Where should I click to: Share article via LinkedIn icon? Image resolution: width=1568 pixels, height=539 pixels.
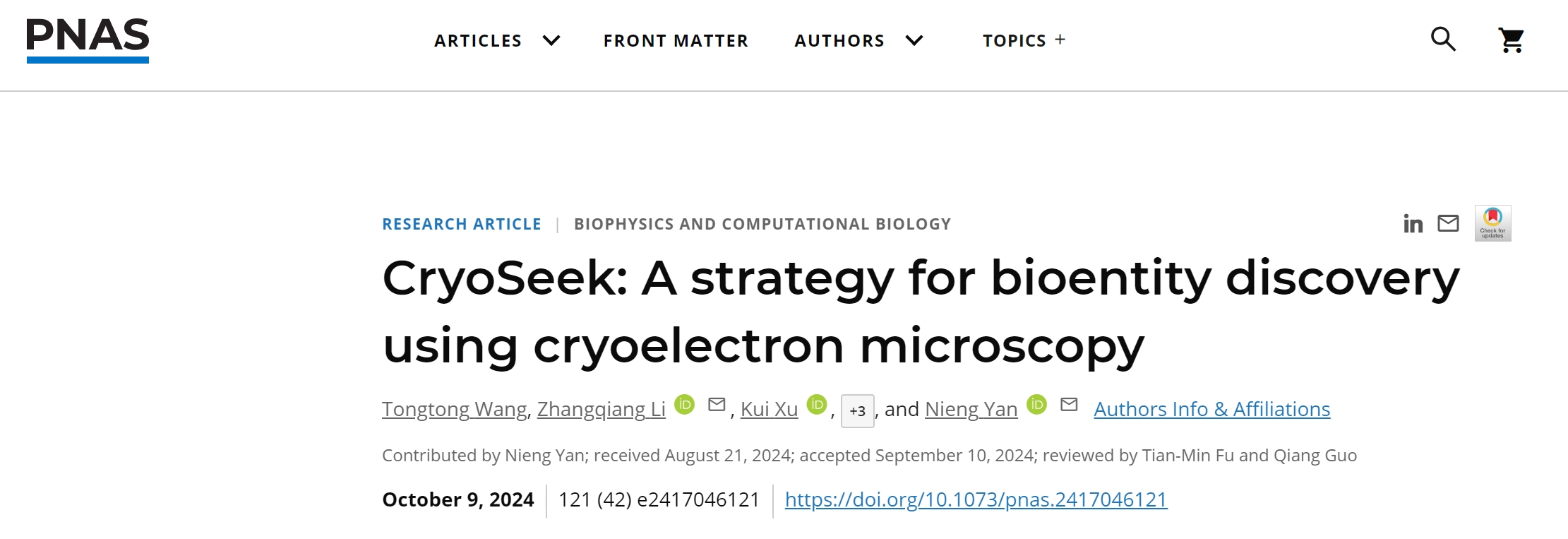click(x=1413, y=224)
